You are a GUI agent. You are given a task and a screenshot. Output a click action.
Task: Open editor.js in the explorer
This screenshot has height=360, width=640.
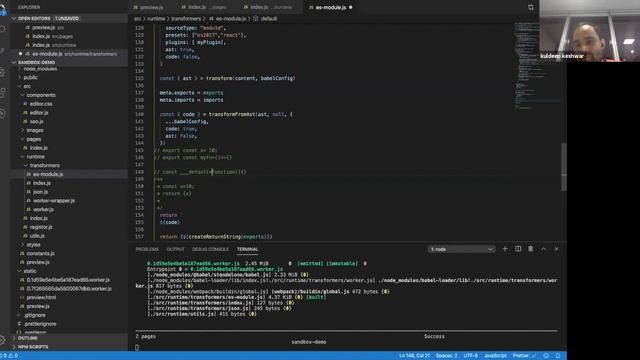(39, 113)
